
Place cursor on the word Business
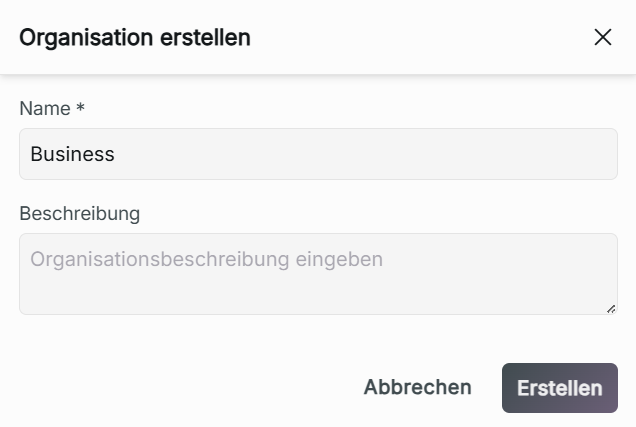pyautogui.click(x=73, y=154)
